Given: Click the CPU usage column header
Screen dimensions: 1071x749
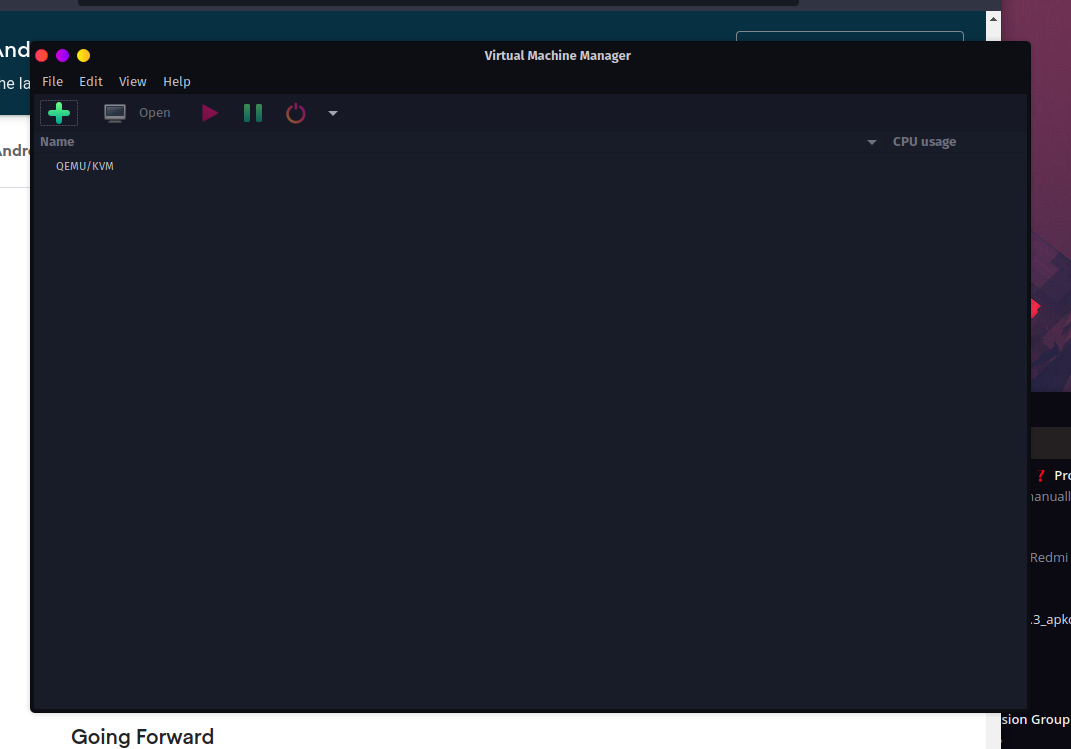Looking at the screenshot, I should point(924,141).
